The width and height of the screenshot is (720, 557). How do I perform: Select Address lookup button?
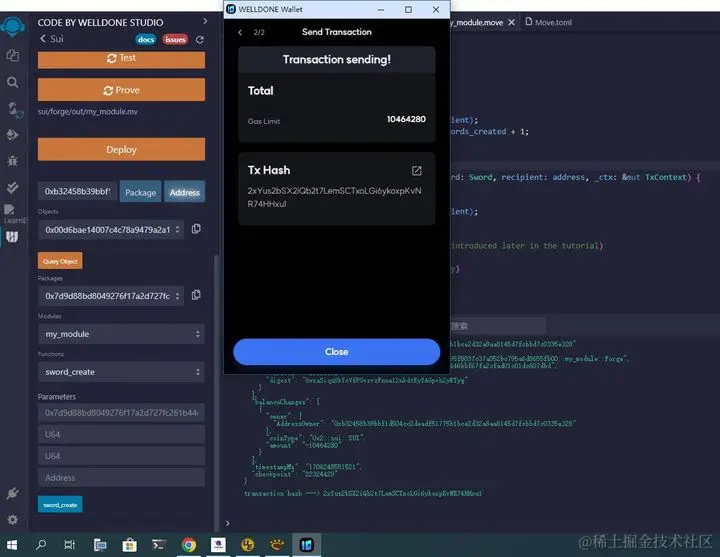(x=185, y=192)
